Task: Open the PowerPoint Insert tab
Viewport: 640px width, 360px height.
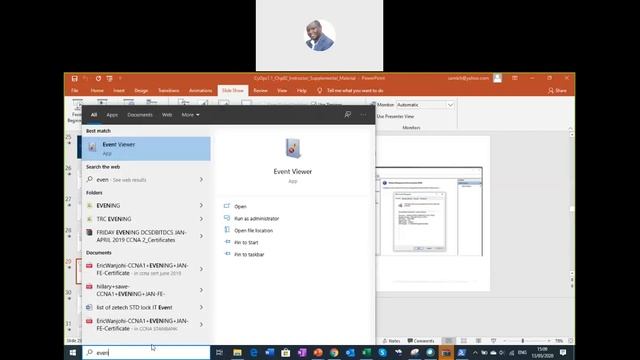Action: pos(119,91)
